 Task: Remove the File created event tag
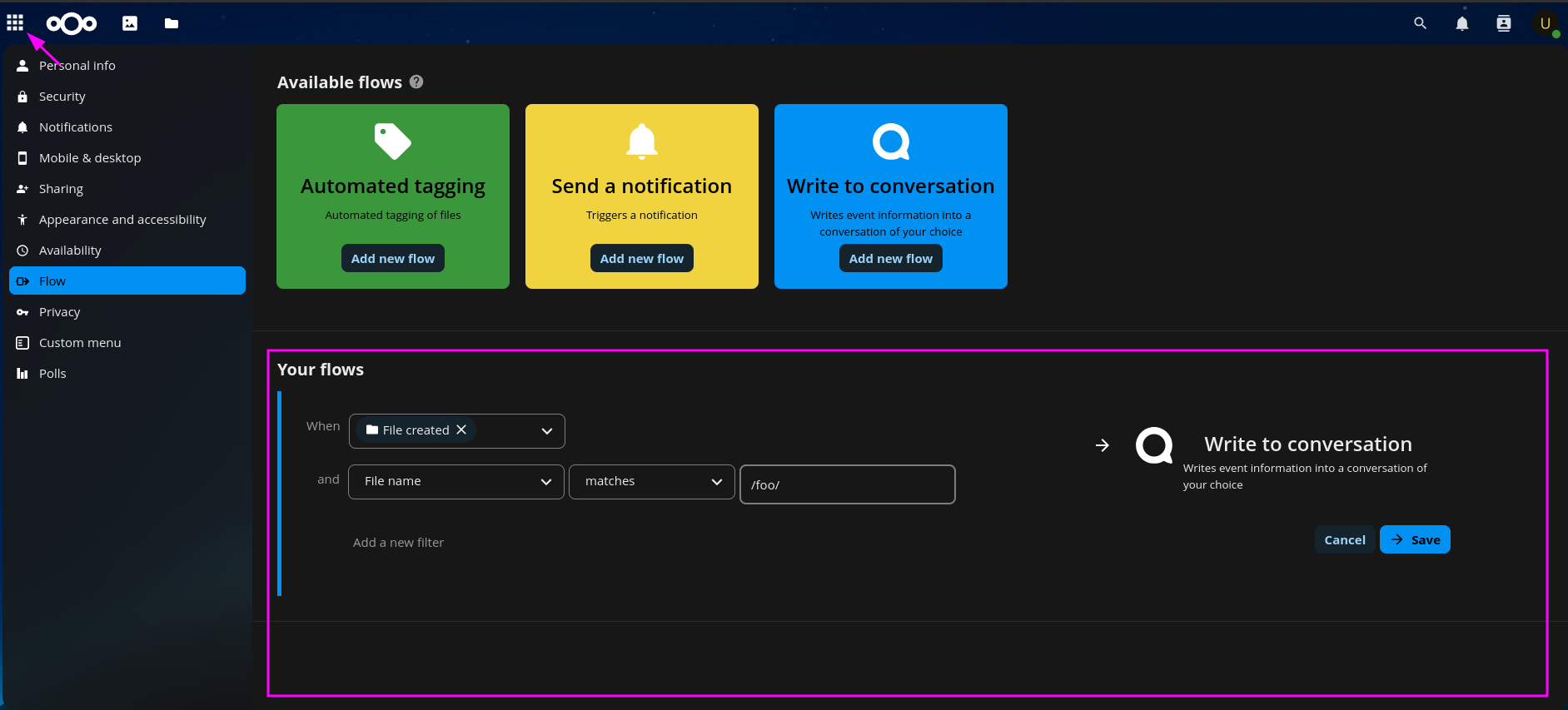461,429
